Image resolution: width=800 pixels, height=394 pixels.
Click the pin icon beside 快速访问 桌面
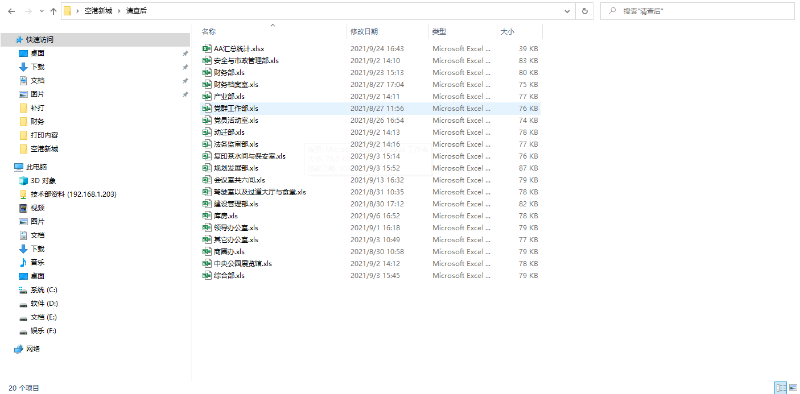click(185, 53)
